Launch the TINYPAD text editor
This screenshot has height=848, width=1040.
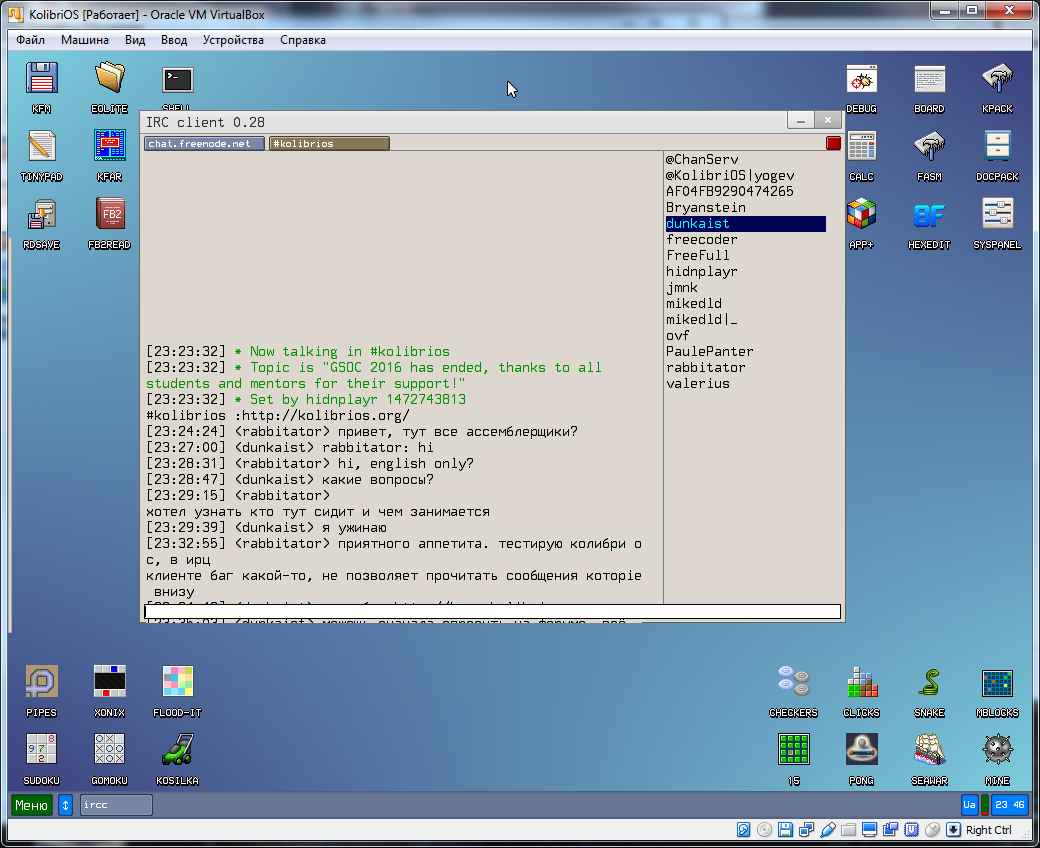pyautogui.click(x=41, y=148)
